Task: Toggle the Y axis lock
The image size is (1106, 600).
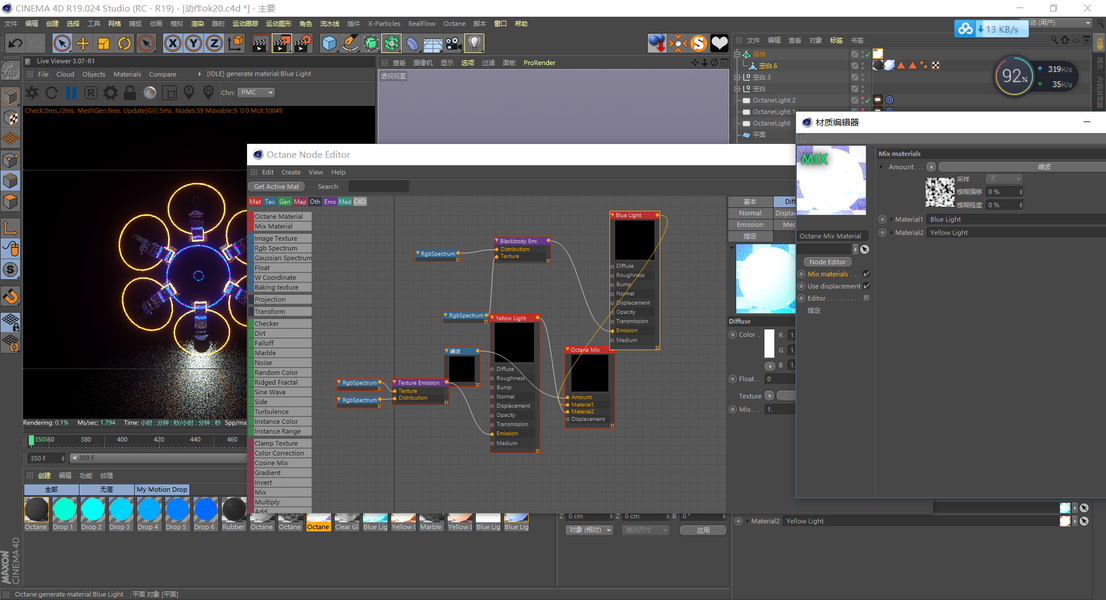Action: click(x=193, y=43)
